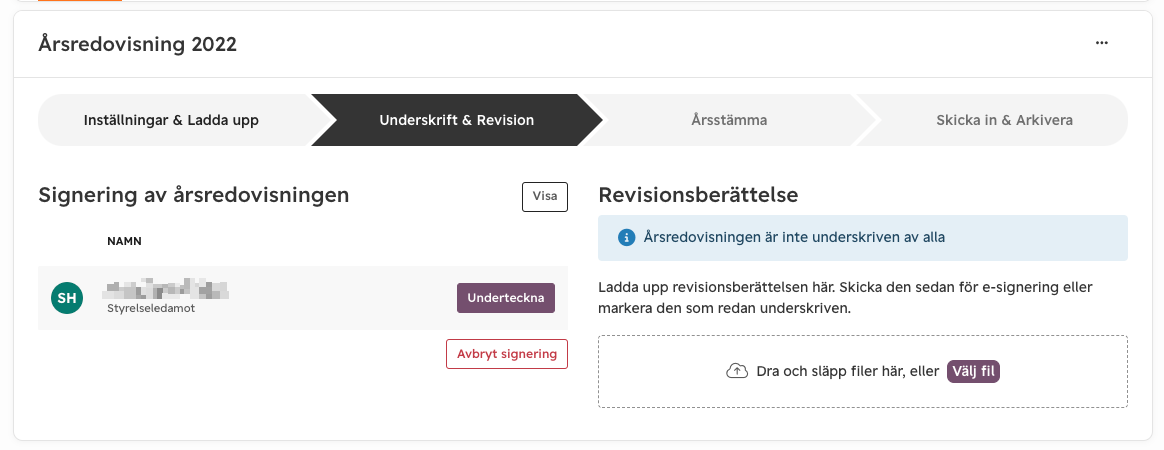Click the Styrelseledamot role label
Image resolution: width=1164 pixels, height=450 pixels.
[x=151, y=308]
